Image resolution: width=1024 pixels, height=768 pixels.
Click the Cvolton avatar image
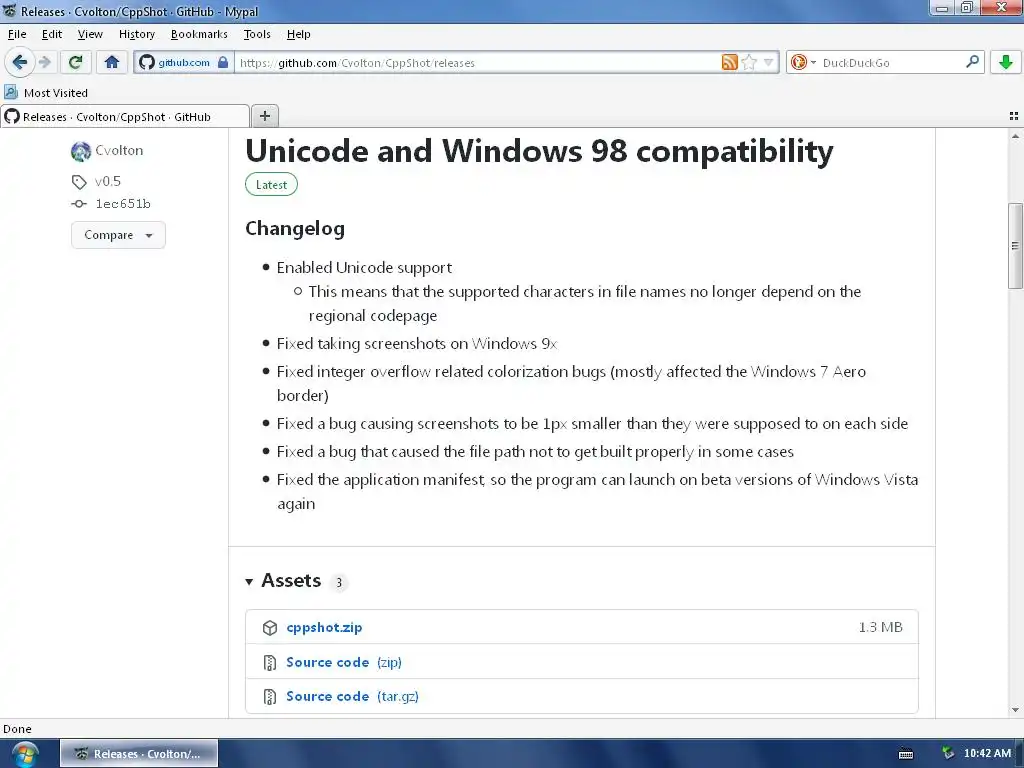(80, 151)
